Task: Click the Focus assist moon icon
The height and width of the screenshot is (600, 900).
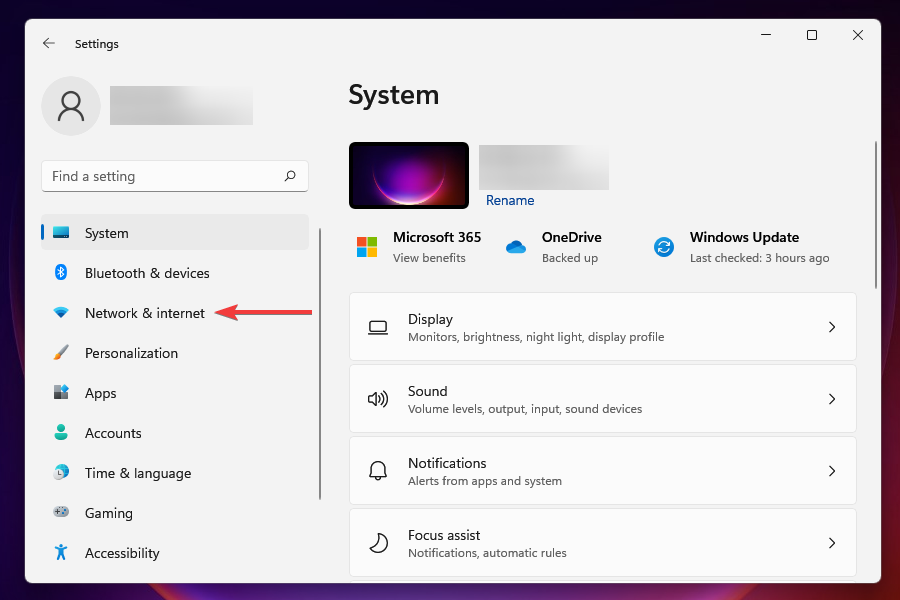Action: click(378, 543)
